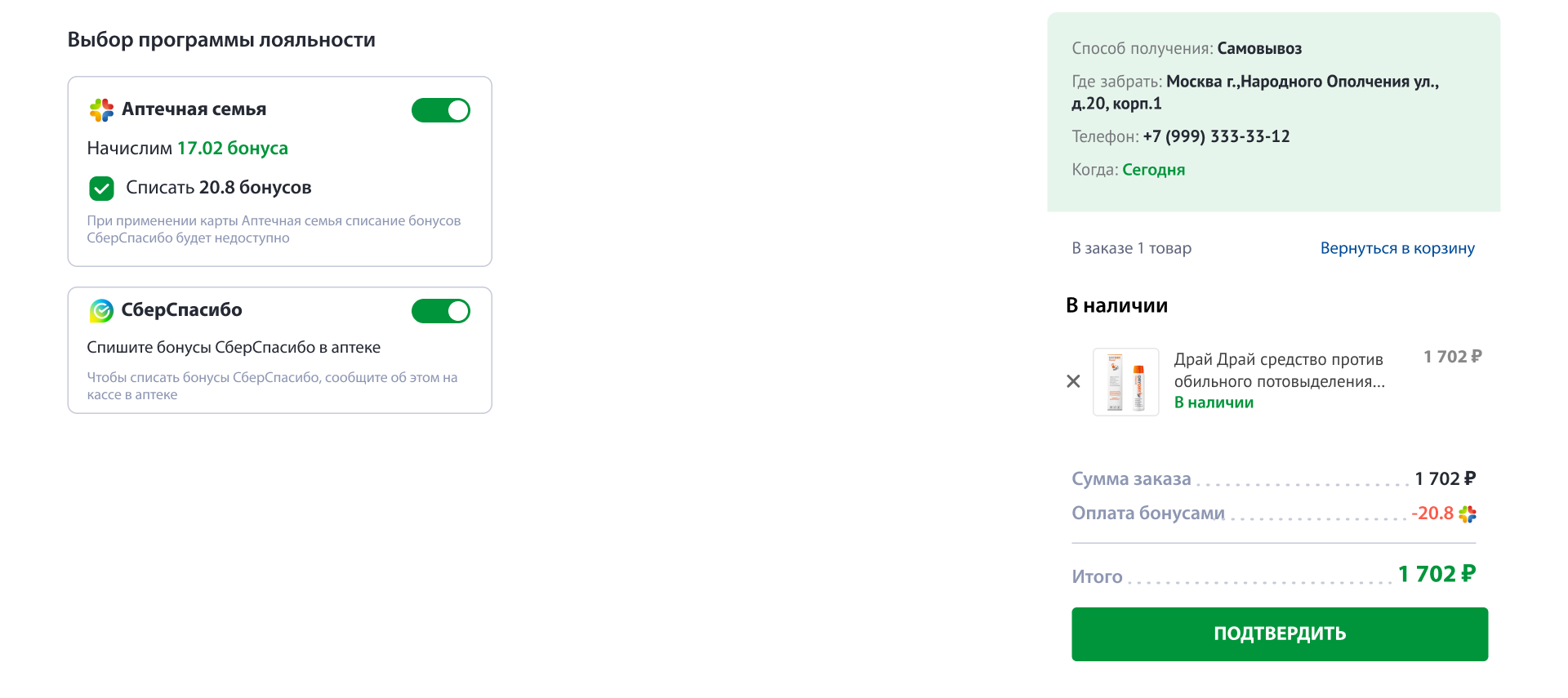The height and width of the screenshot is (698, 1568).
Task: Turn off the Аптечная семья toggle
Action: [x=441, y=110]
